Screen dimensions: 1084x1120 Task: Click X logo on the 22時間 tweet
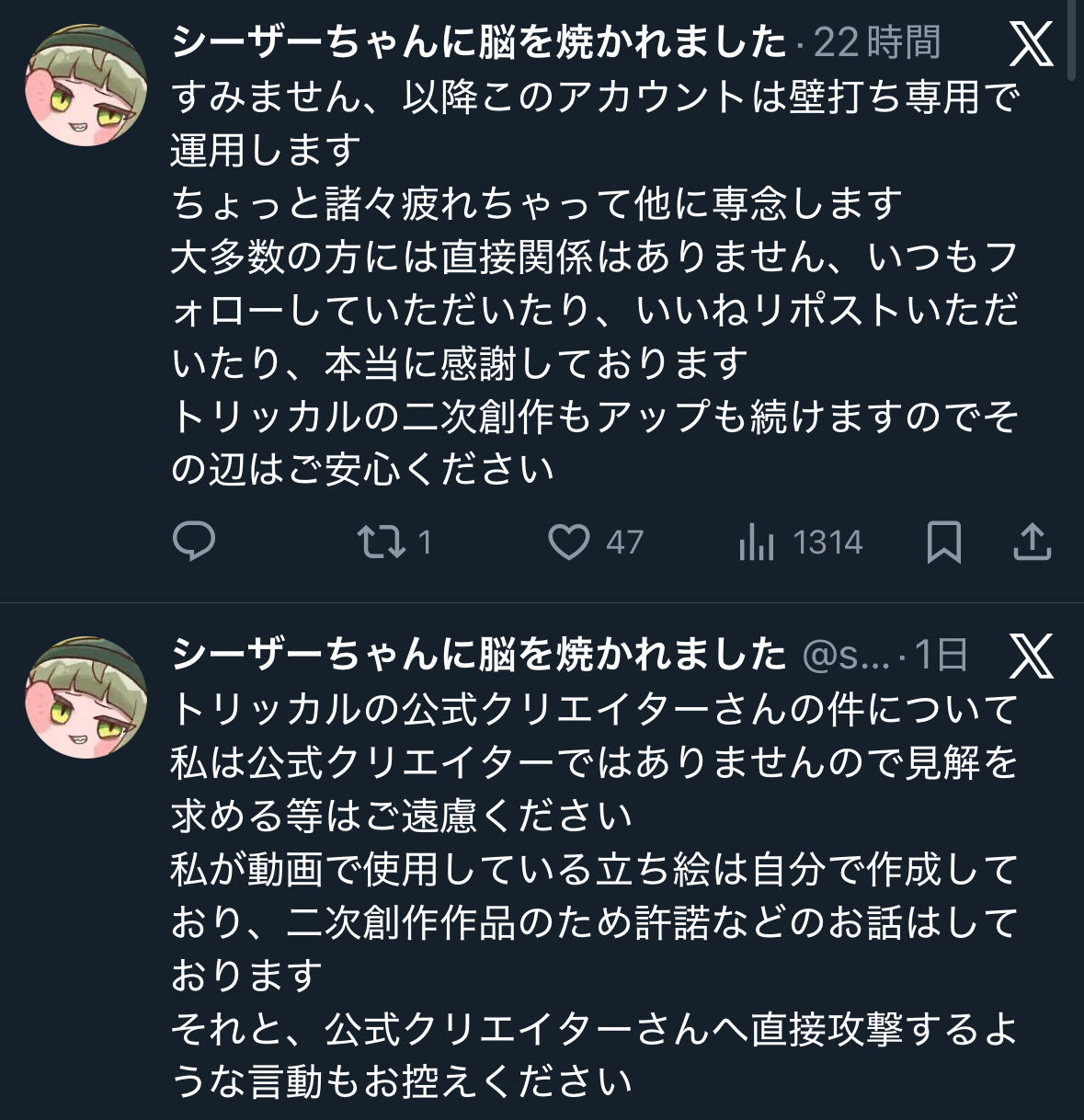[1031, 43]
